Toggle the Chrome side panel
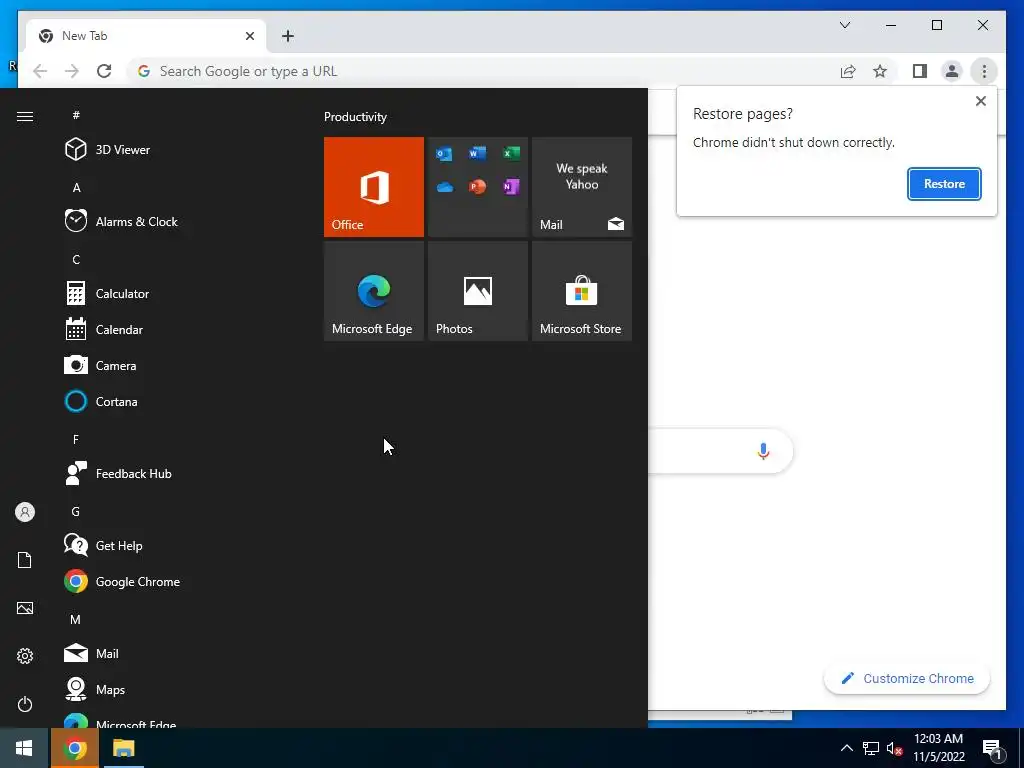Image resolution: width=1024 pixels, height=768 pixels. point(920,71)
